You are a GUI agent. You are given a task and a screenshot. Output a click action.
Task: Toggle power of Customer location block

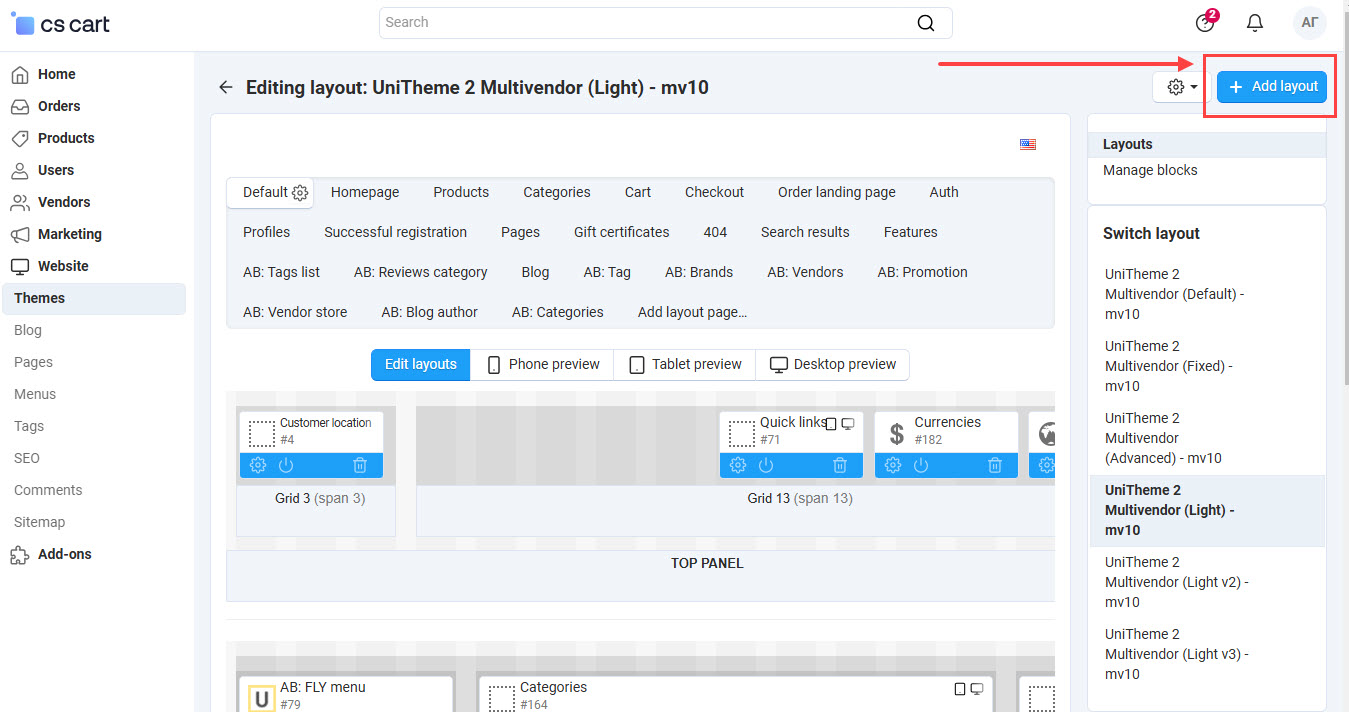coord(286,465)
